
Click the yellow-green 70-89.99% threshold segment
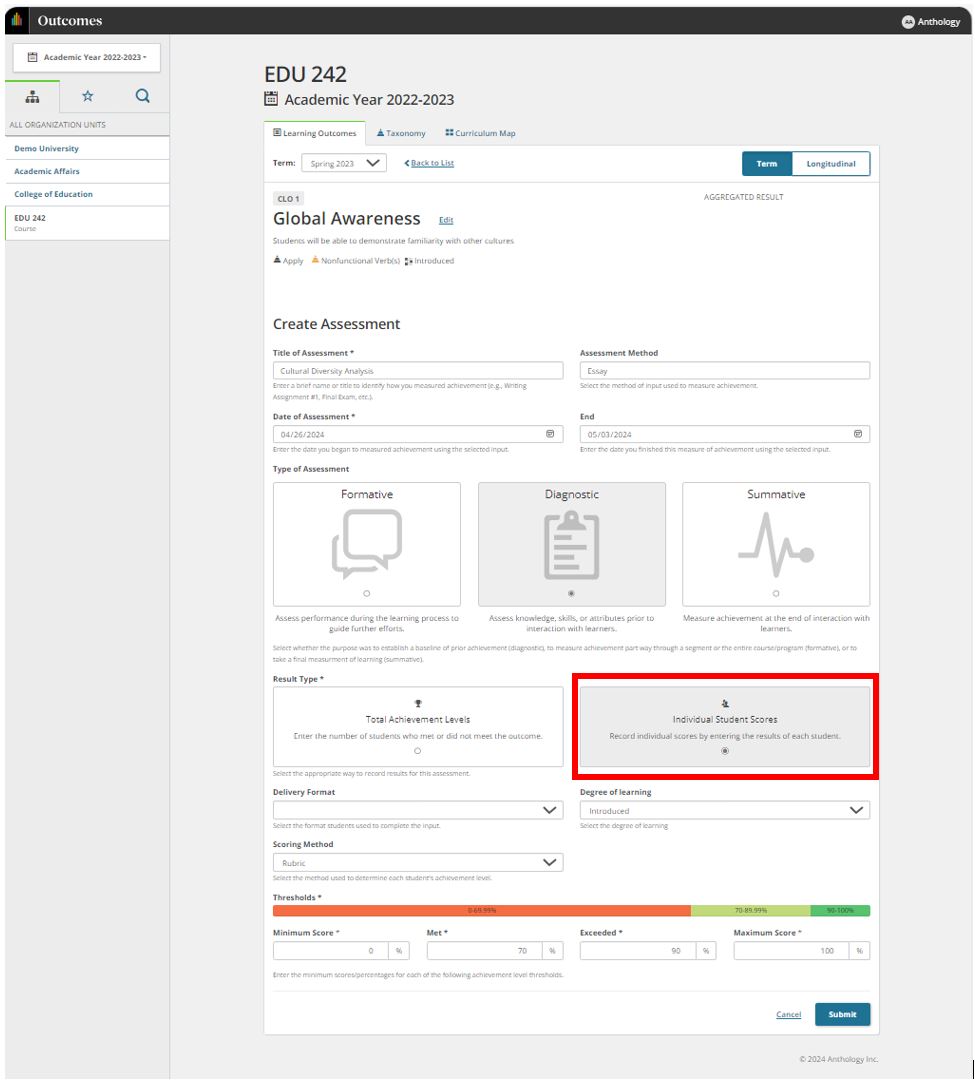[x=751, y=911]
